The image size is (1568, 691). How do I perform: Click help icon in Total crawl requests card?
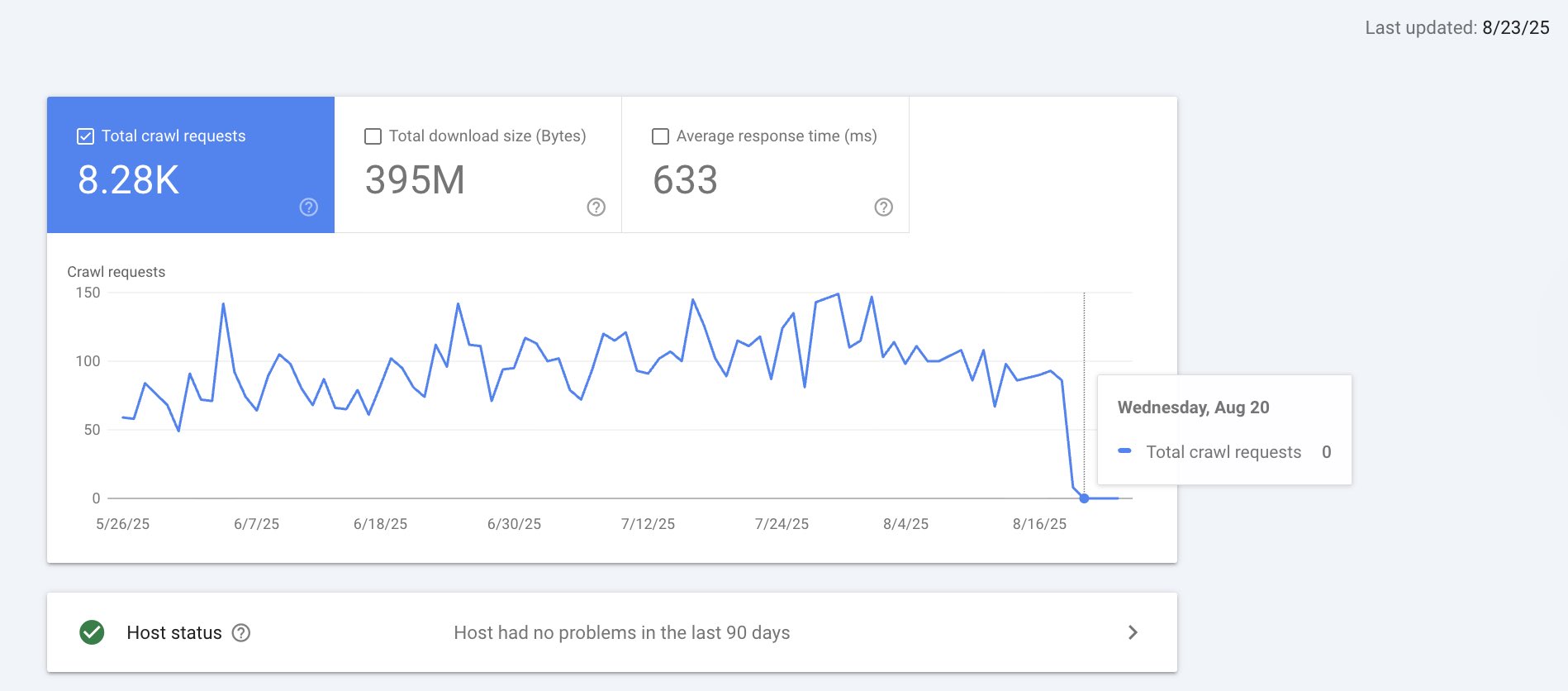pyautogui.click(x=308, y=207)
